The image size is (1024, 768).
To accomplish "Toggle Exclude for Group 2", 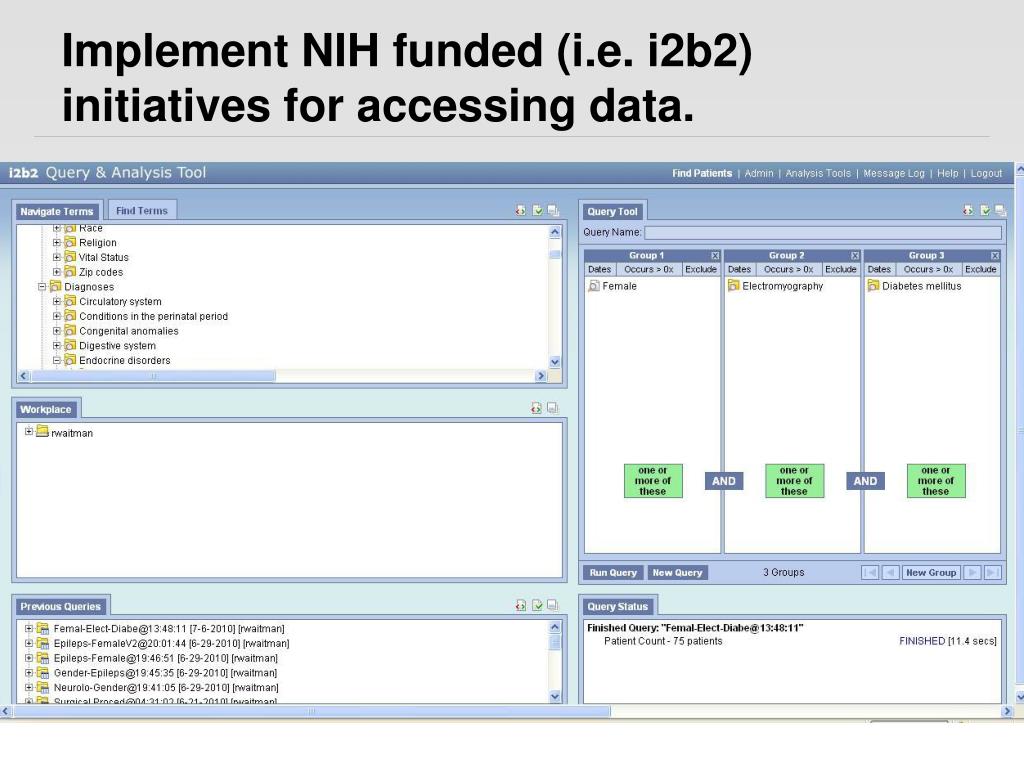I will (840, 269).
